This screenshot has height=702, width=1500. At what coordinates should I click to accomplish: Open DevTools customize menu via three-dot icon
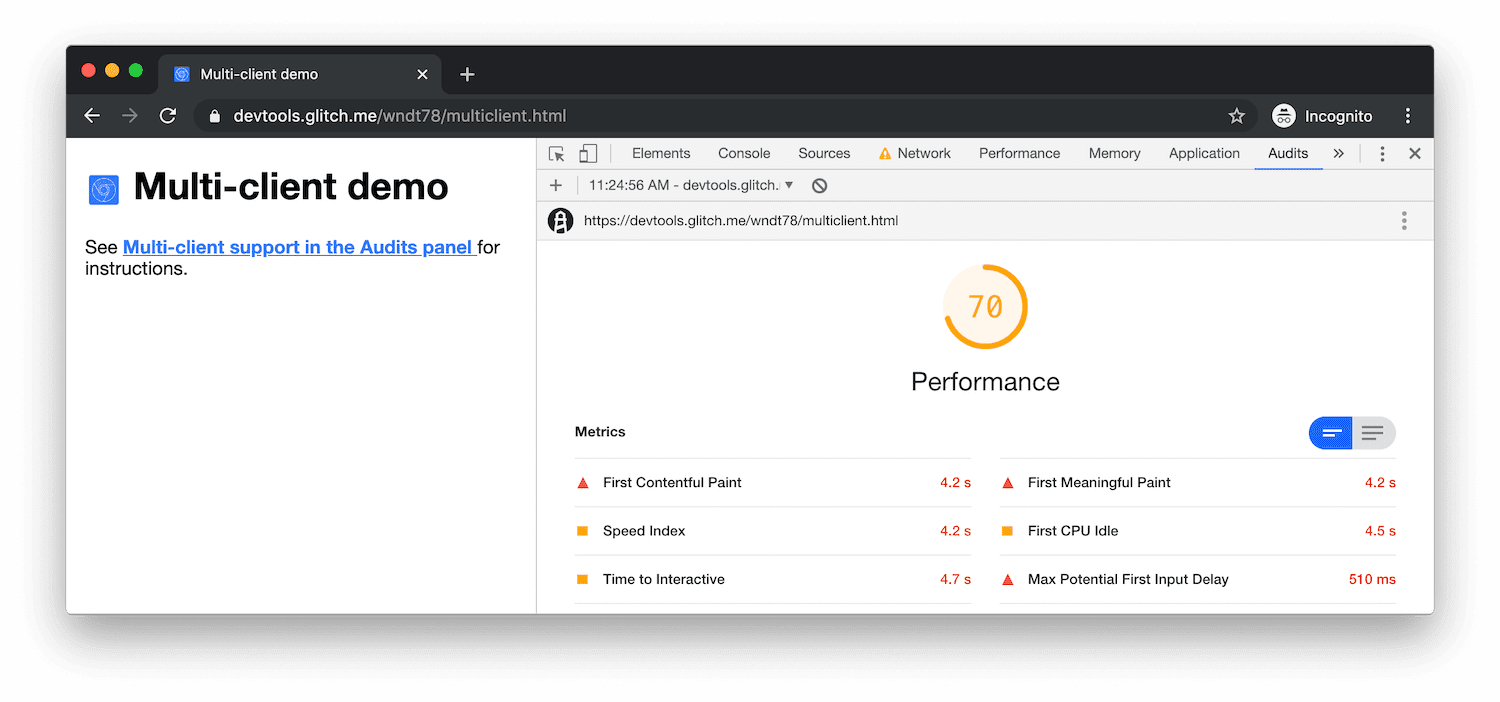1382,153
